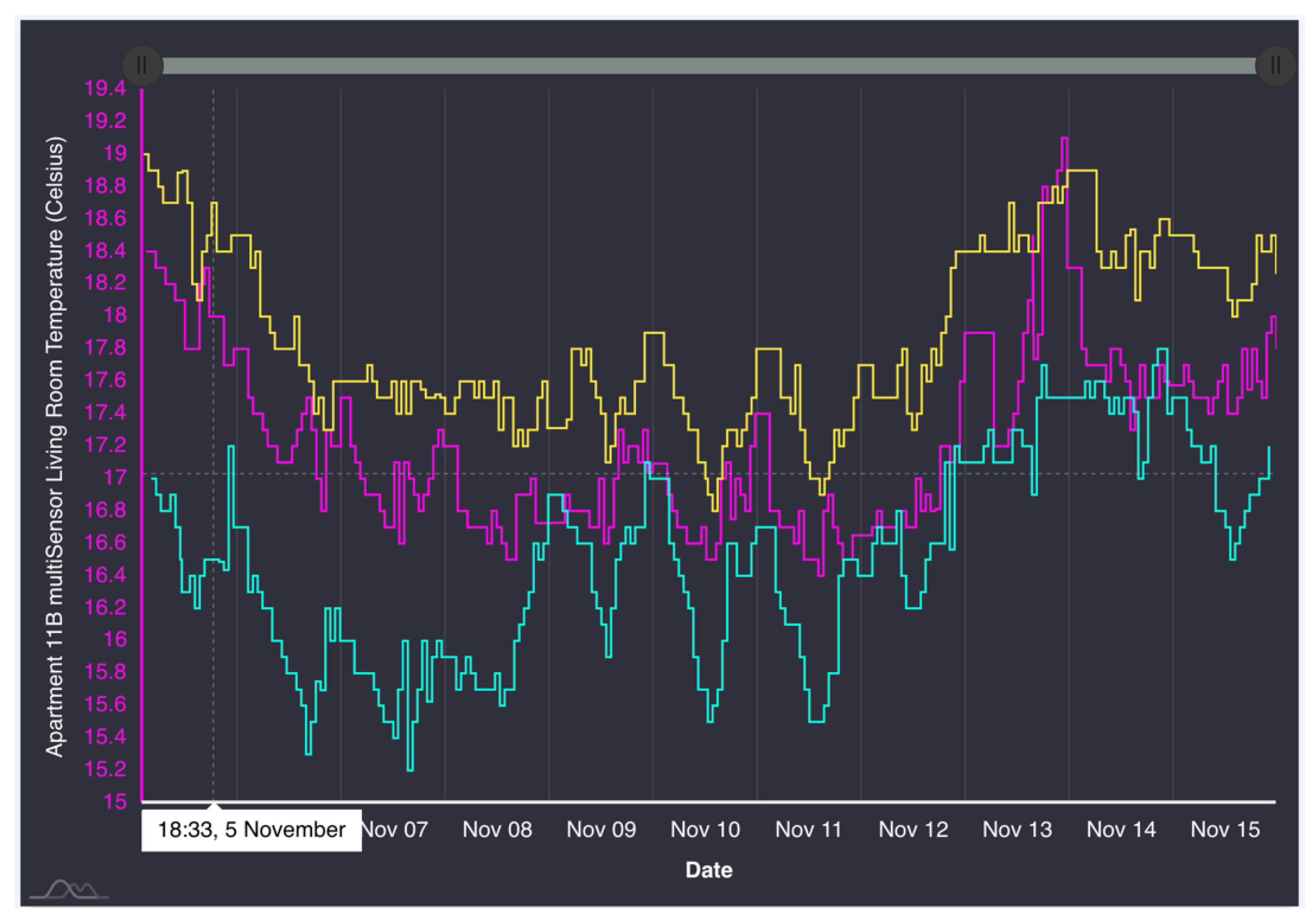The image size is (1316, 924).
Task: Click the "17.4" y-axis value
Action: pos(106,412)
